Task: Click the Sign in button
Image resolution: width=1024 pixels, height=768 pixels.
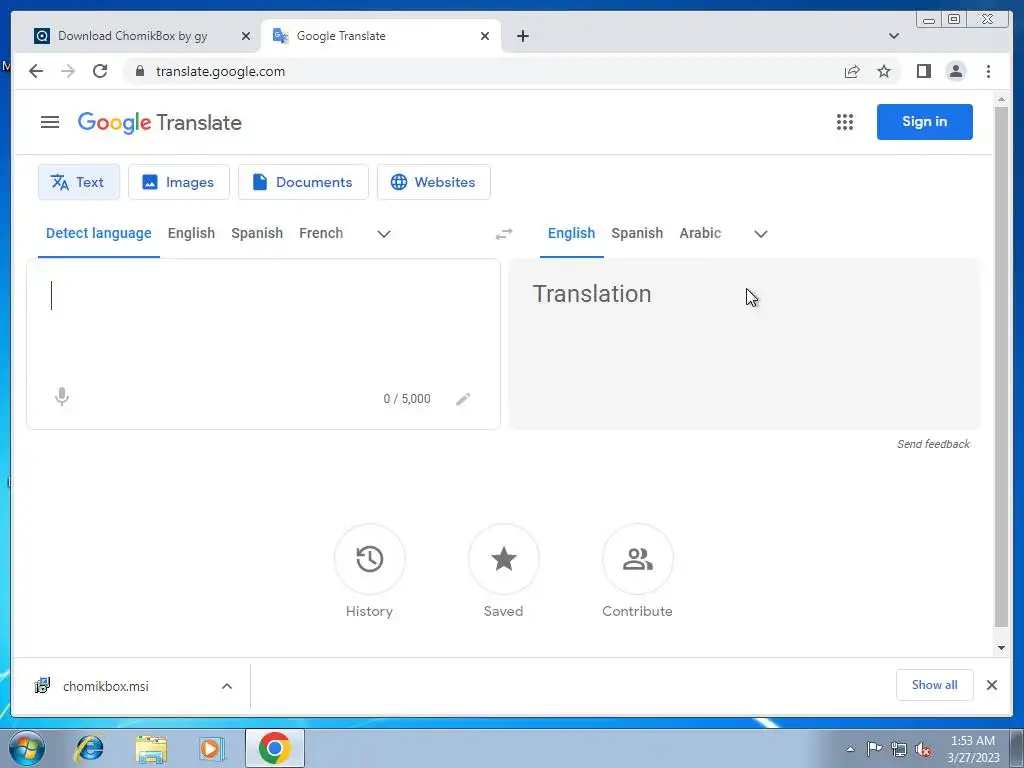Action: click(x=924, y=121)
